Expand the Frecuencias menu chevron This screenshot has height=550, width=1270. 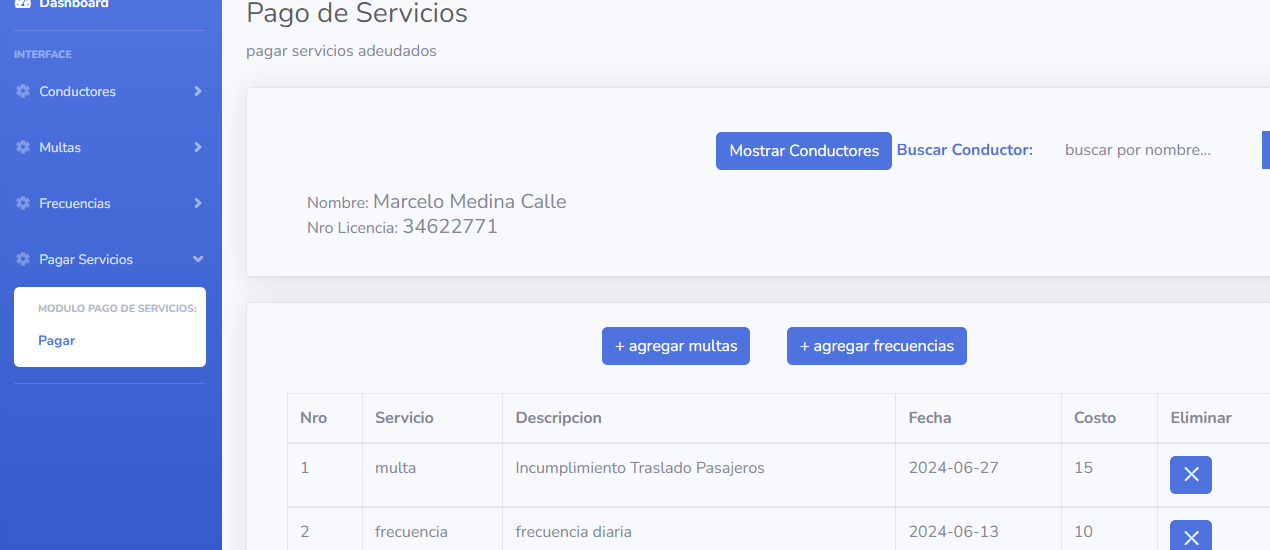(198, 203)
